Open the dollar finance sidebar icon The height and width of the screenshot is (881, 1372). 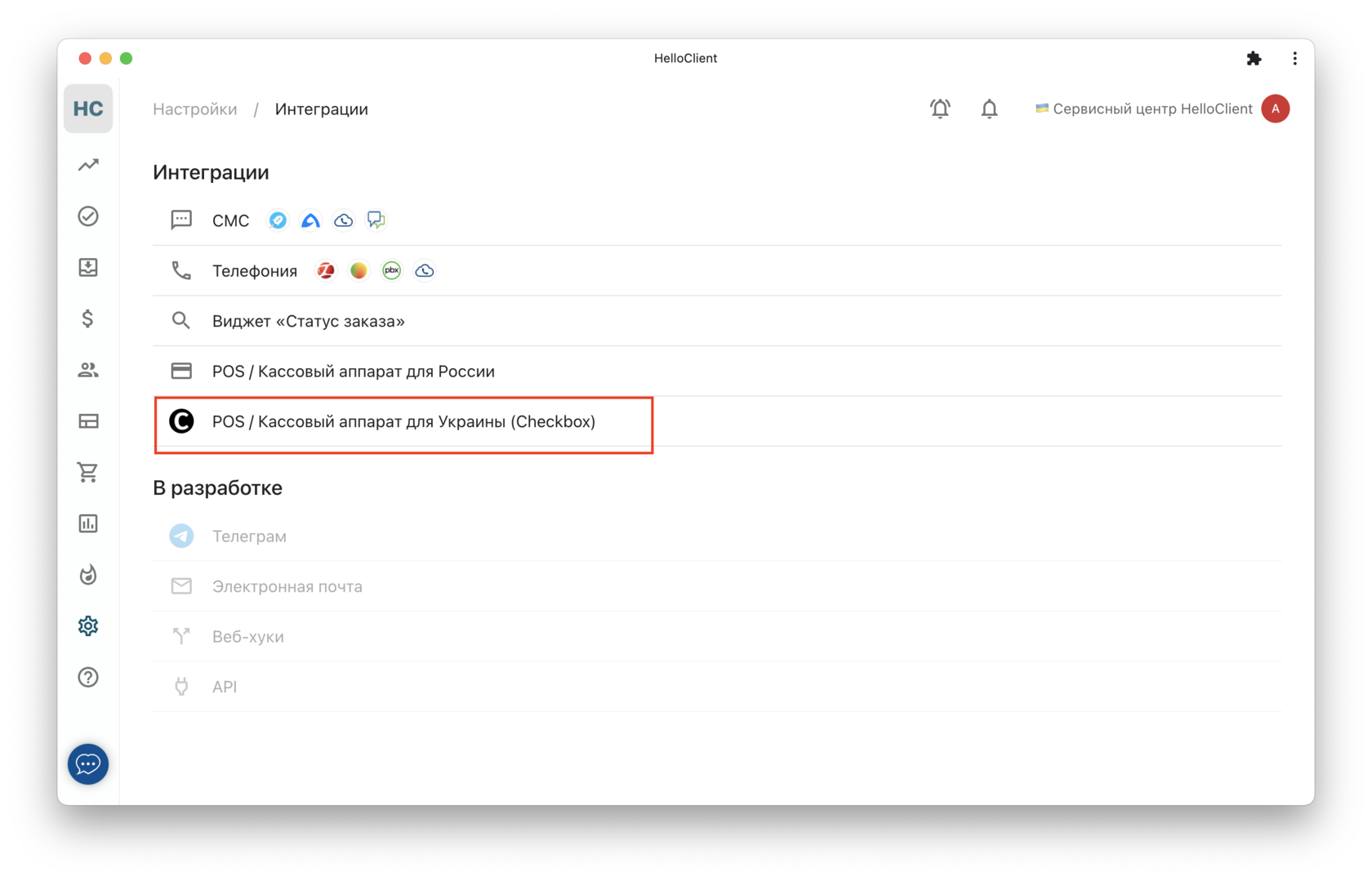[x=88, y=318]
